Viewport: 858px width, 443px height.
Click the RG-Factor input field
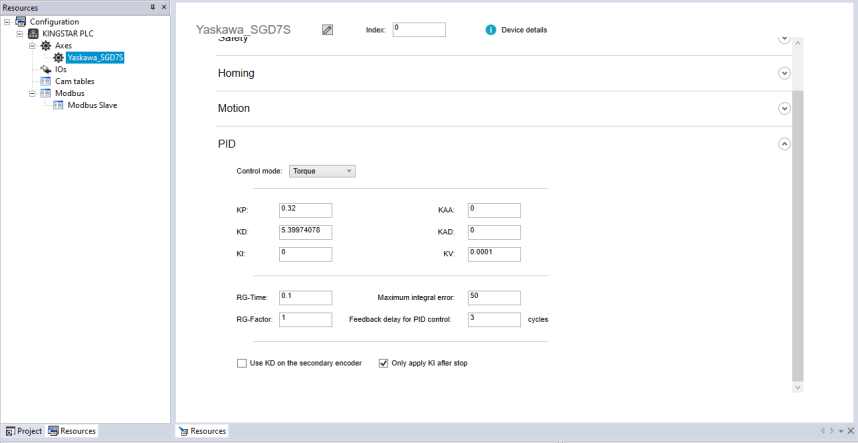click(305, 319)
